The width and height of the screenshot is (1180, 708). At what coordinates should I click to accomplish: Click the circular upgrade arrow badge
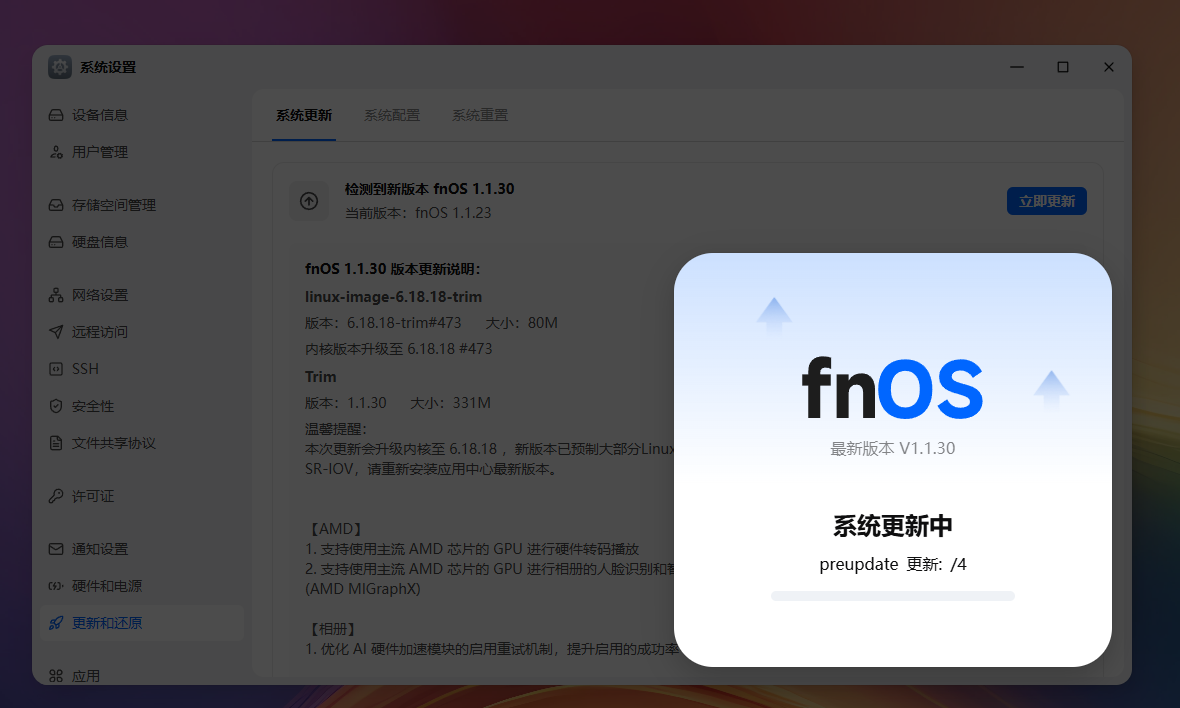coord(309,200)
